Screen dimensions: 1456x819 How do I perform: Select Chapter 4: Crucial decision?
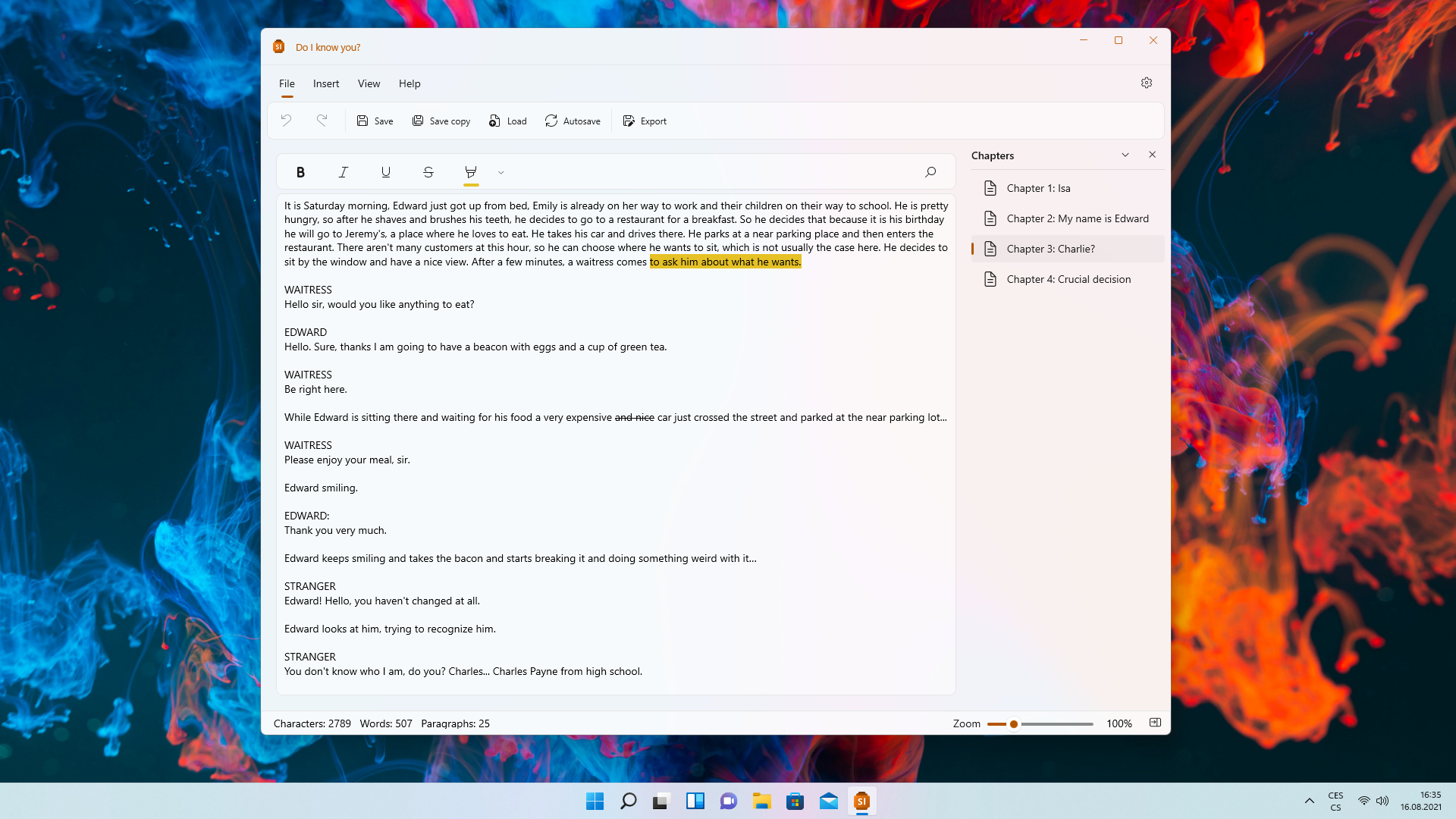click(x=1068, y=279)
